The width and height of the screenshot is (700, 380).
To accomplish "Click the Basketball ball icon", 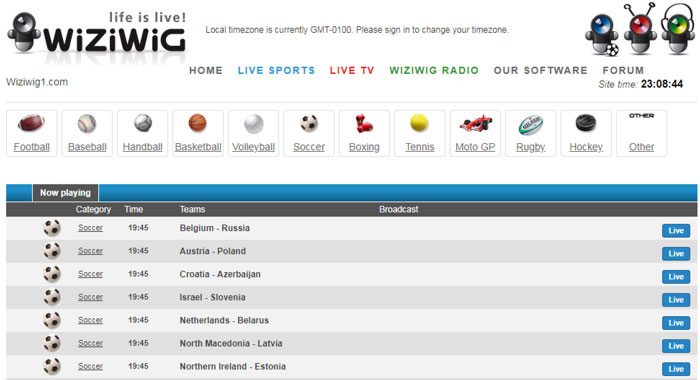I will point(198,123).
